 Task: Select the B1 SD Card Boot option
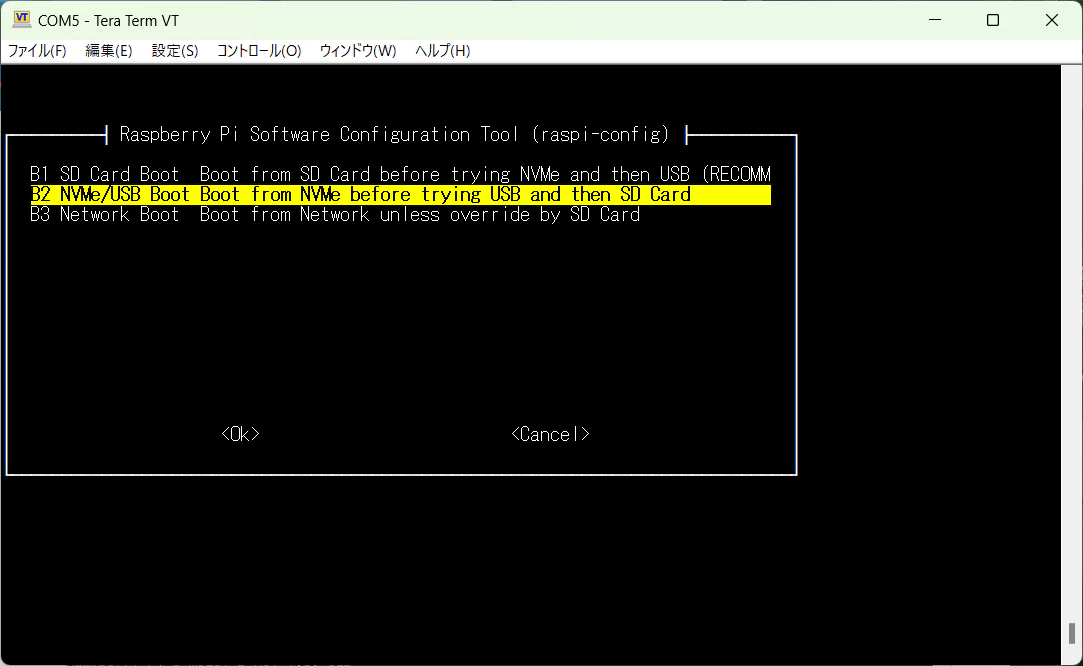(x=400, y=174)
